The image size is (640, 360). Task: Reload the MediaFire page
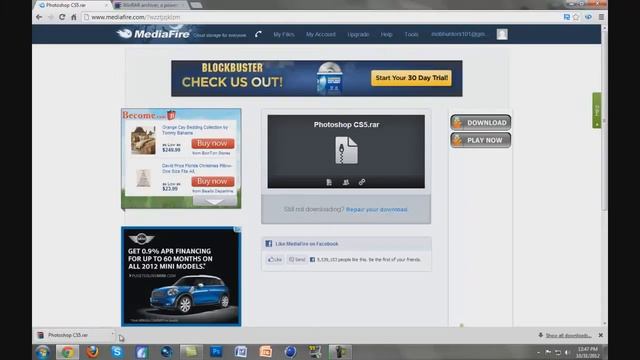62,17
